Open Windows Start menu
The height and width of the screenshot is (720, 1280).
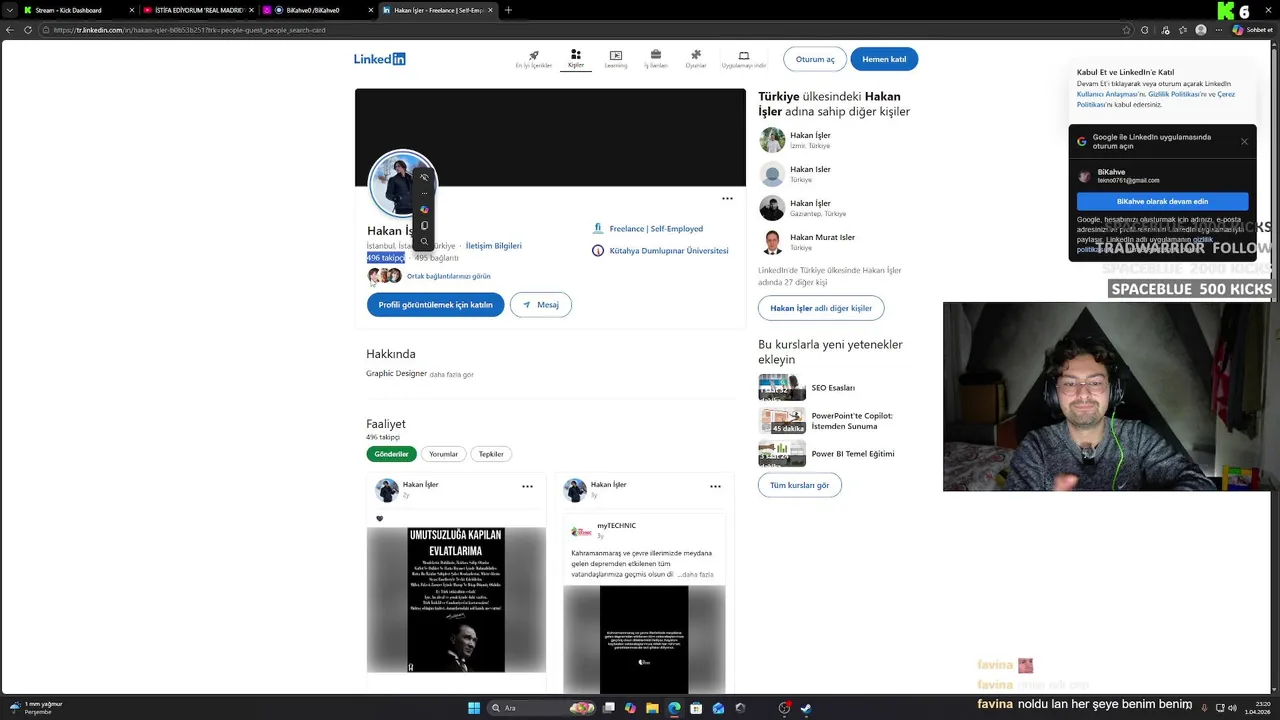(x=474, y=708)
